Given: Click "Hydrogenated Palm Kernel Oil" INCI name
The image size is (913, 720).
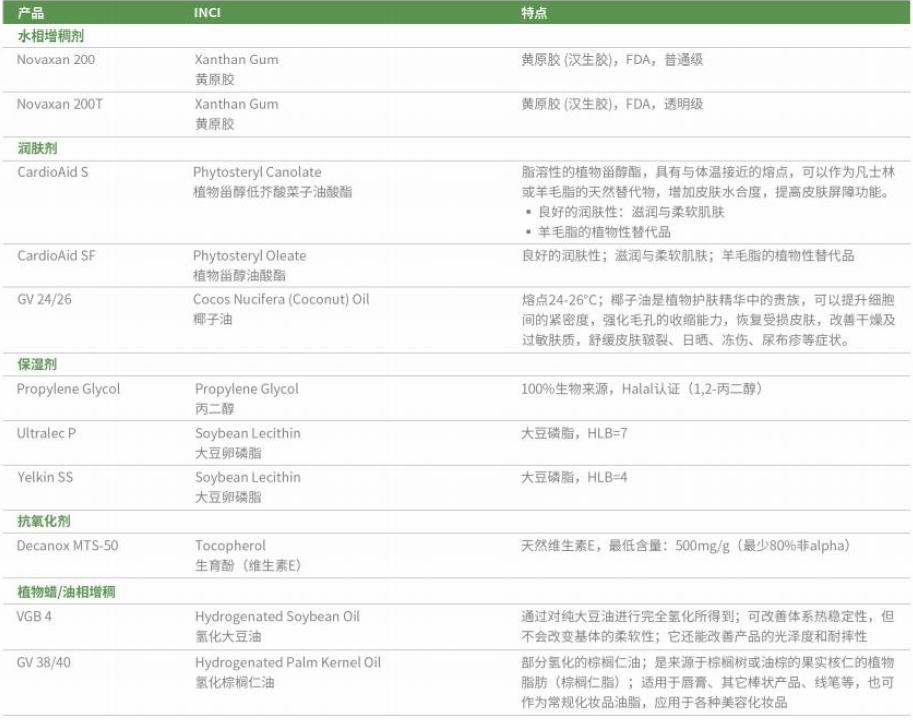Looking at the screenshot, I should pyautogui.click(x=287, y=662).
